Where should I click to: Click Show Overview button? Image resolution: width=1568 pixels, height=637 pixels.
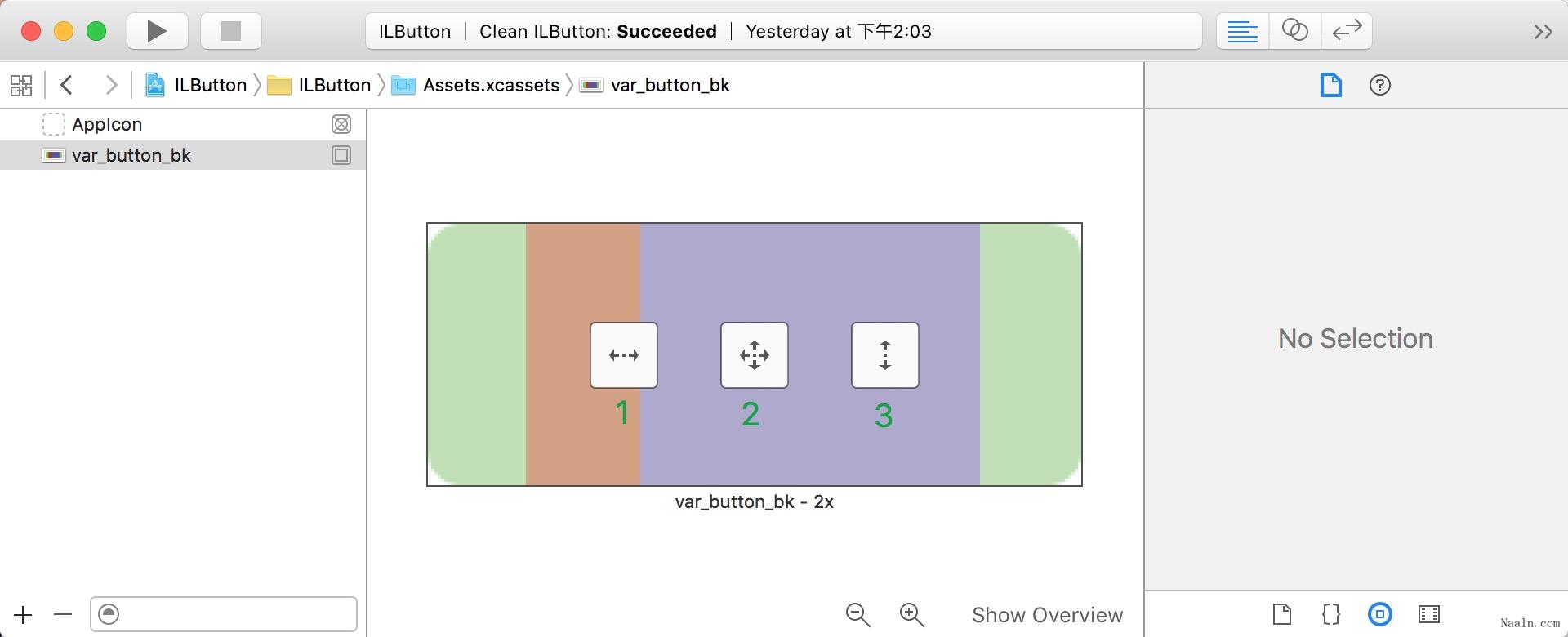click(1048, 615)
